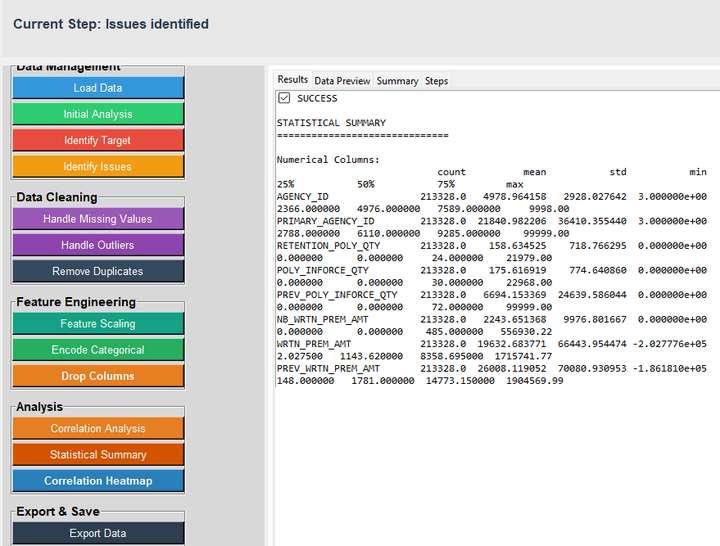
Task: Show the Statistical Summary
Action: (x=98, y=455)
